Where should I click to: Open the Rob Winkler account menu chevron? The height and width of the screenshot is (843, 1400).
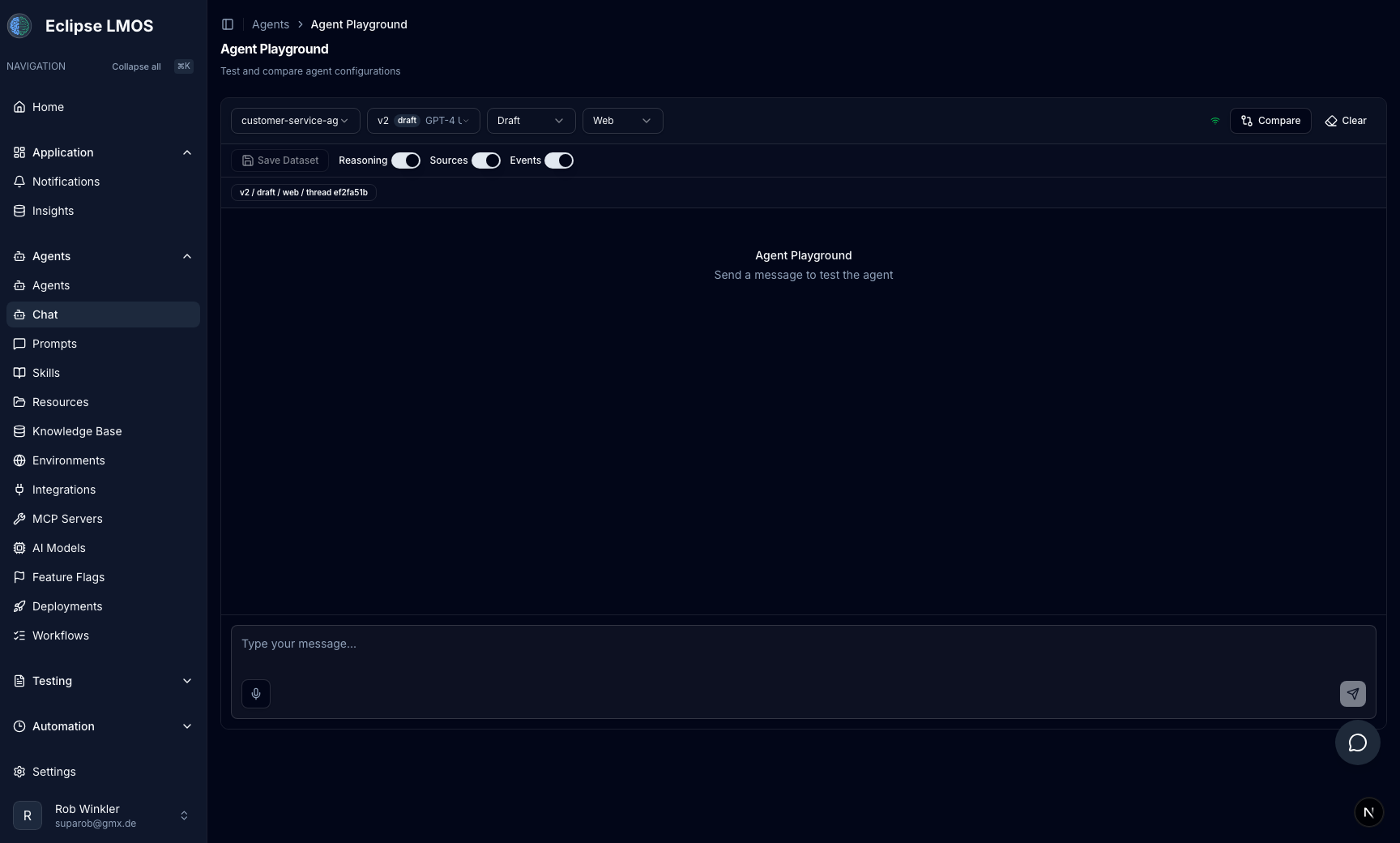click(x=184, y=815)
